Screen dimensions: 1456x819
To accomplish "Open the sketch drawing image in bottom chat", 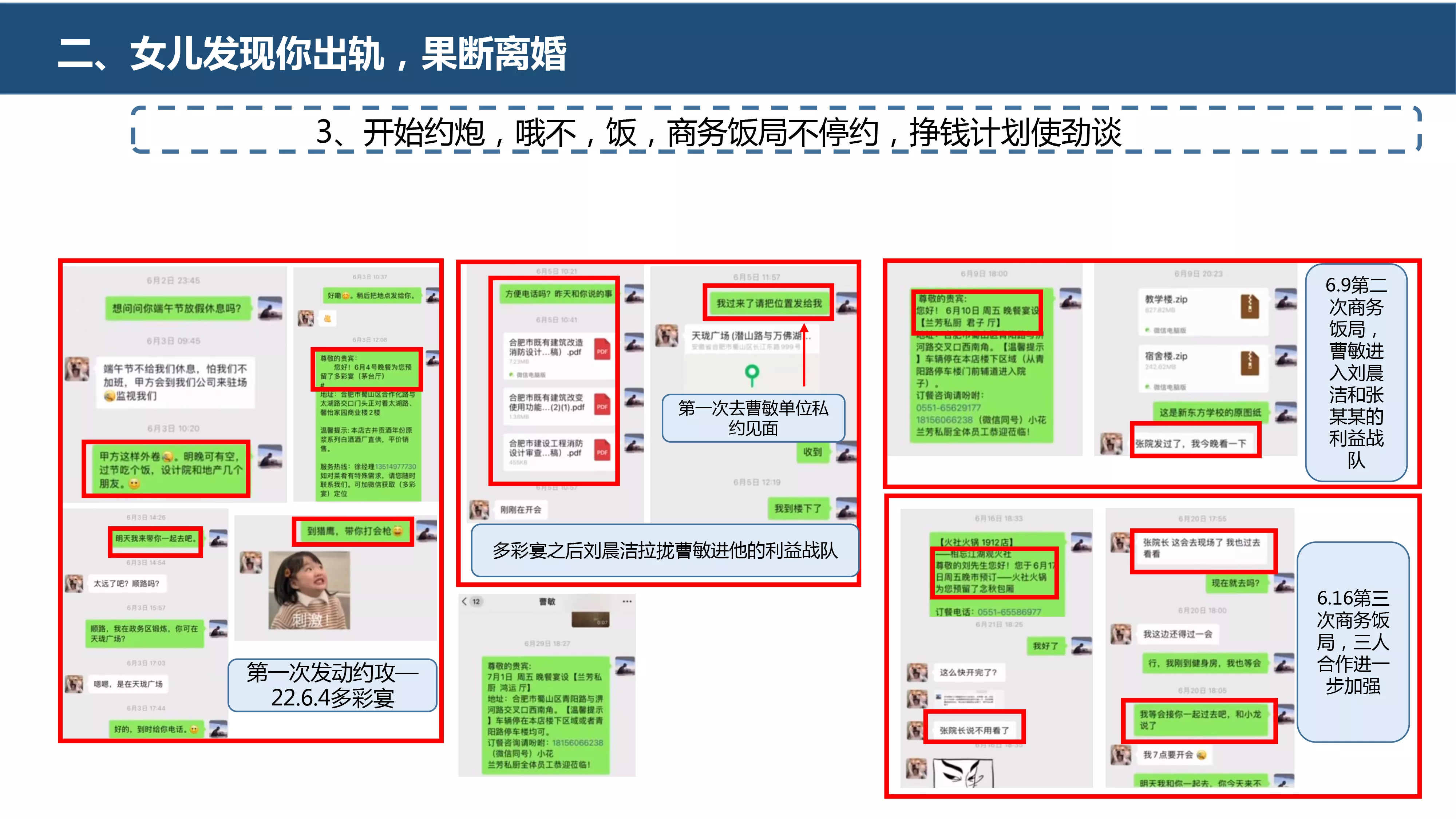I will [x=963, y=773].
